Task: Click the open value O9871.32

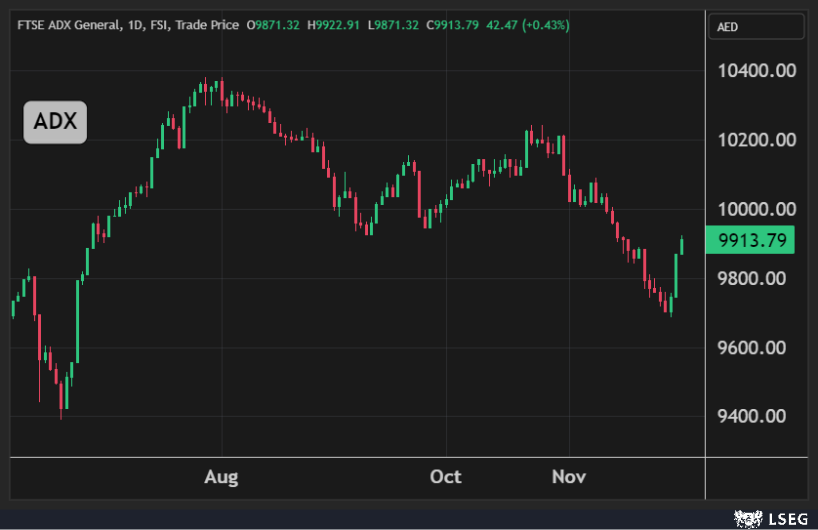Action: tap(276, 25)
